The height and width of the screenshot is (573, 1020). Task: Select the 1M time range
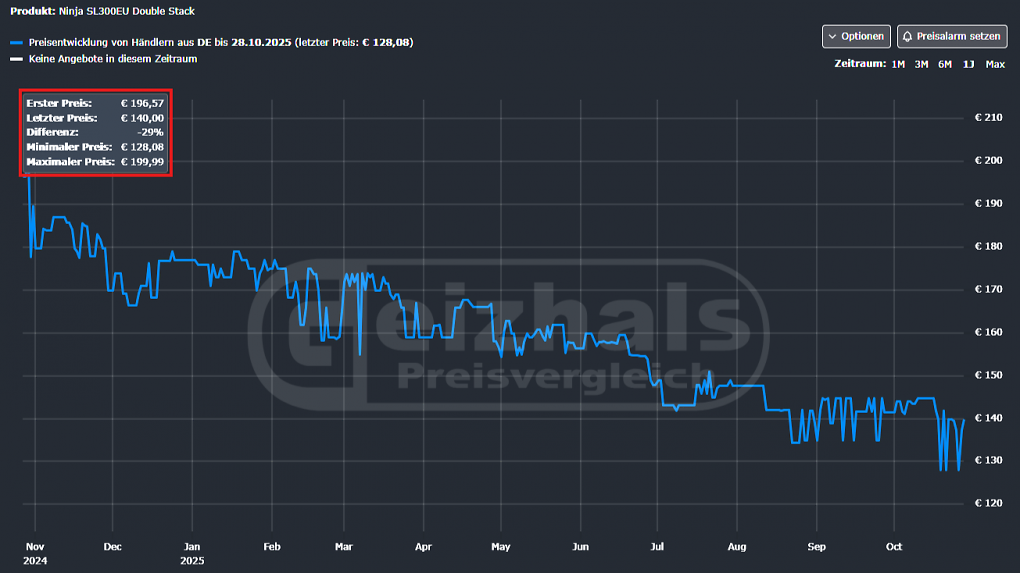pyautogui.click(x=898, y=64)
